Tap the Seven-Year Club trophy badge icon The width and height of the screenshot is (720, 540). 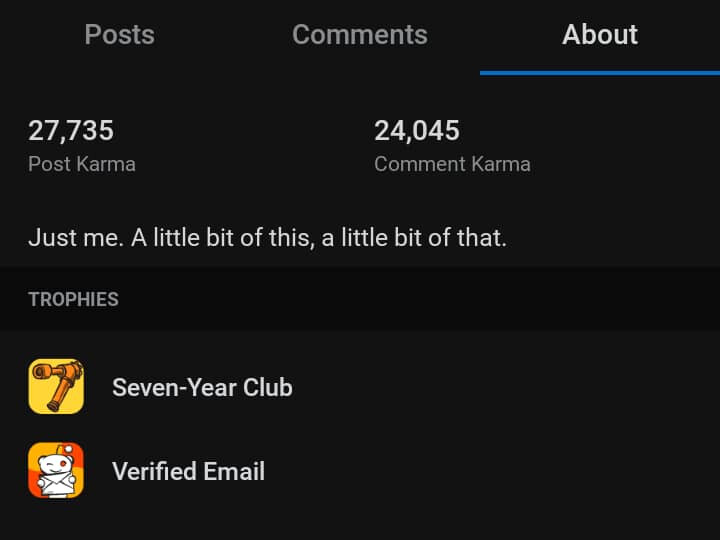click(56, 387)
